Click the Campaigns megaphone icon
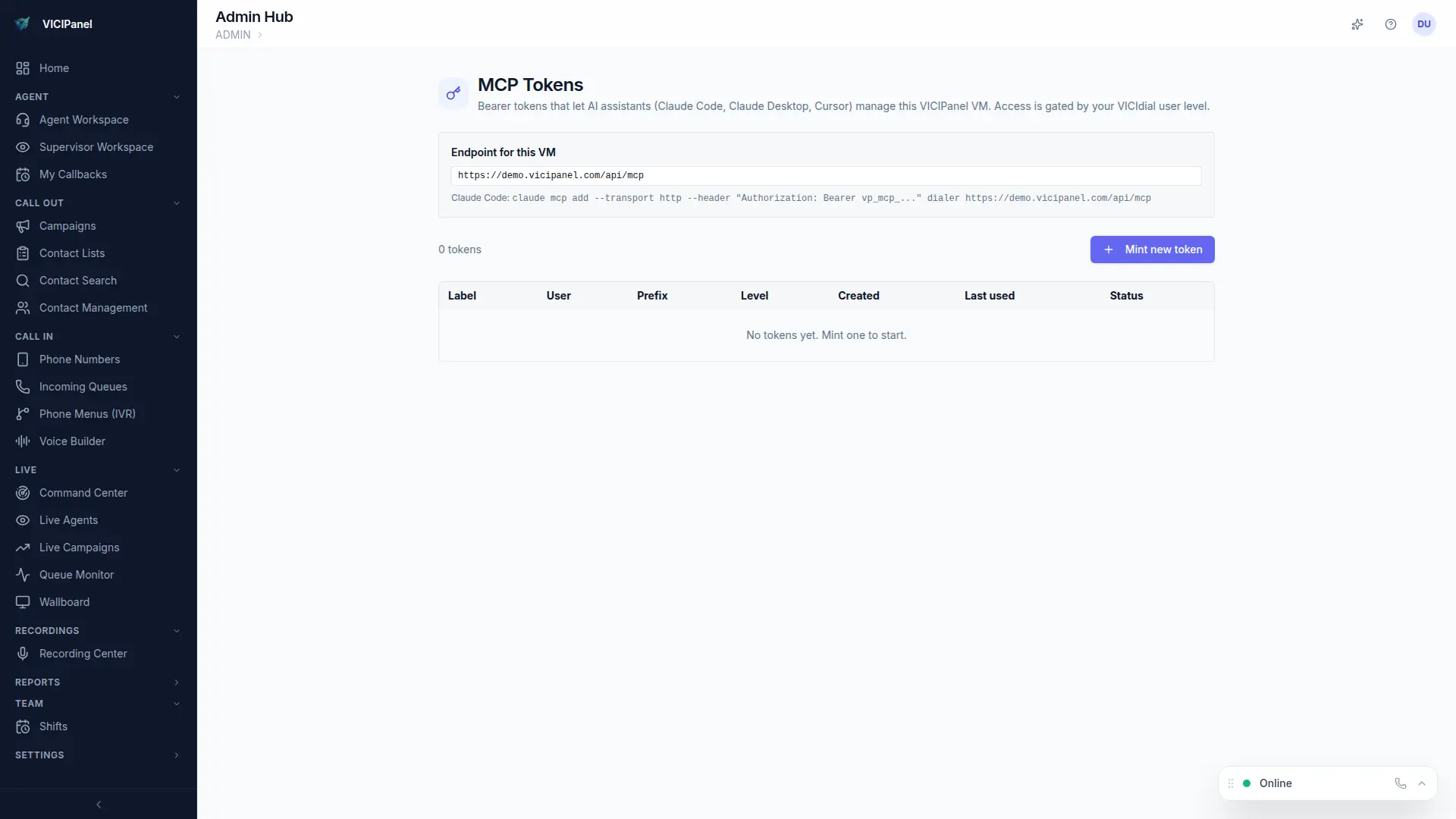Viewport: 1456px width, 819px height. [x=23, y=226]
